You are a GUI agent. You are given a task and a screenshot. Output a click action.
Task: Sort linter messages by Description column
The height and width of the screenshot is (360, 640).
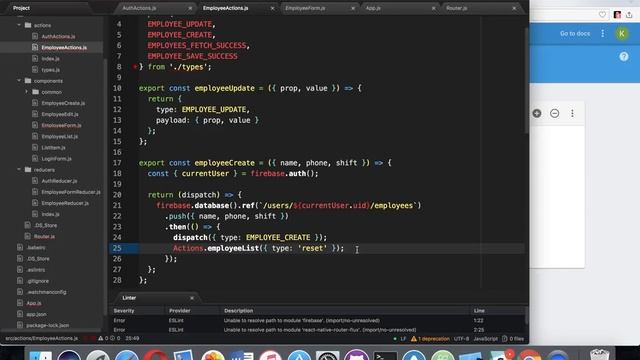[x=238, y=311]
